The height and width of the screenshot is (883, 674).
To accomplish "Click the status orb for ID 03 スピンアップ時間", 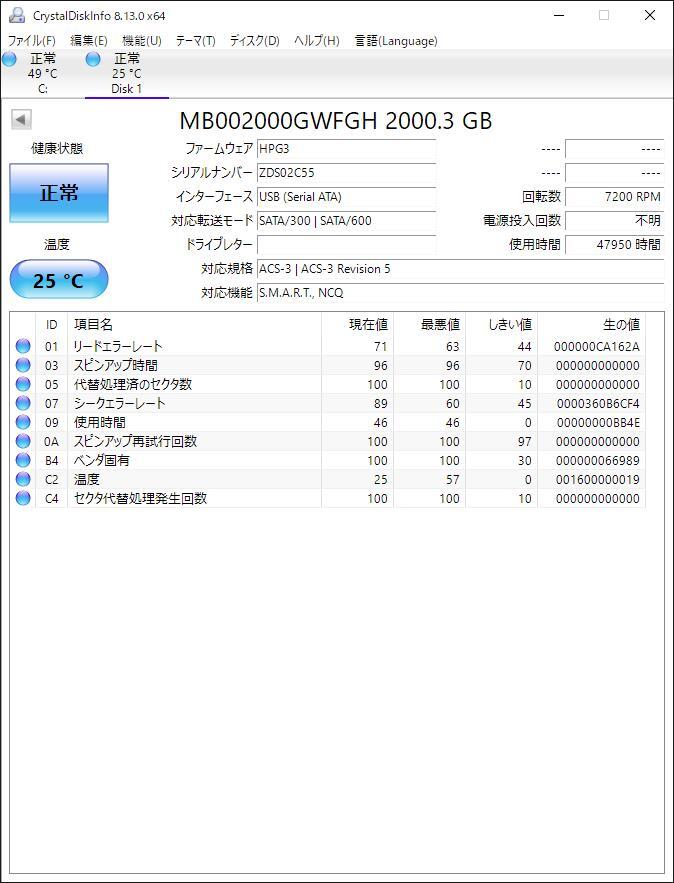I will pyautogui.click(x=23, y=365).
